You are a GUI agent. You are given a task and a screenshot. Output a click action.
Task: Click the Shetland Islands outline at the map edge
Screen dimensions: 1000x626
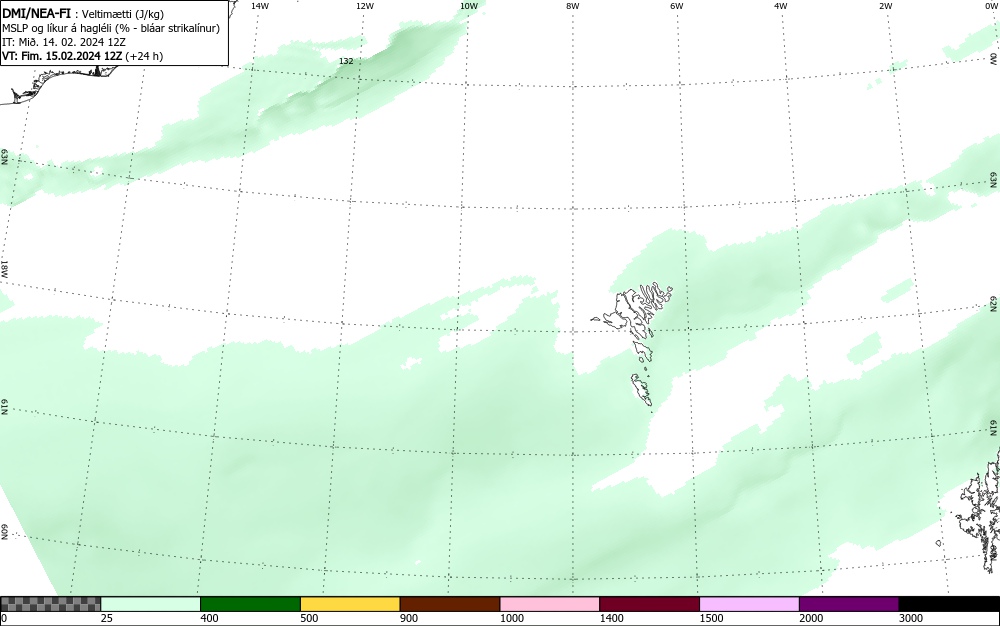[x=981, y=510]
